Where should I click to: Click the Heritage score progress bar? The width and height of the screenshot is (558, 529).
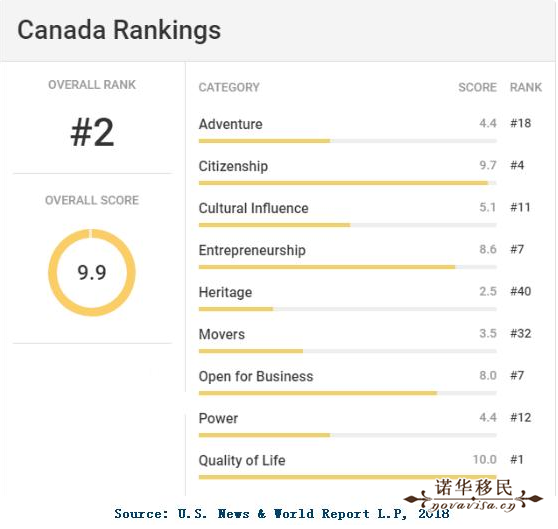coord(347,309)
